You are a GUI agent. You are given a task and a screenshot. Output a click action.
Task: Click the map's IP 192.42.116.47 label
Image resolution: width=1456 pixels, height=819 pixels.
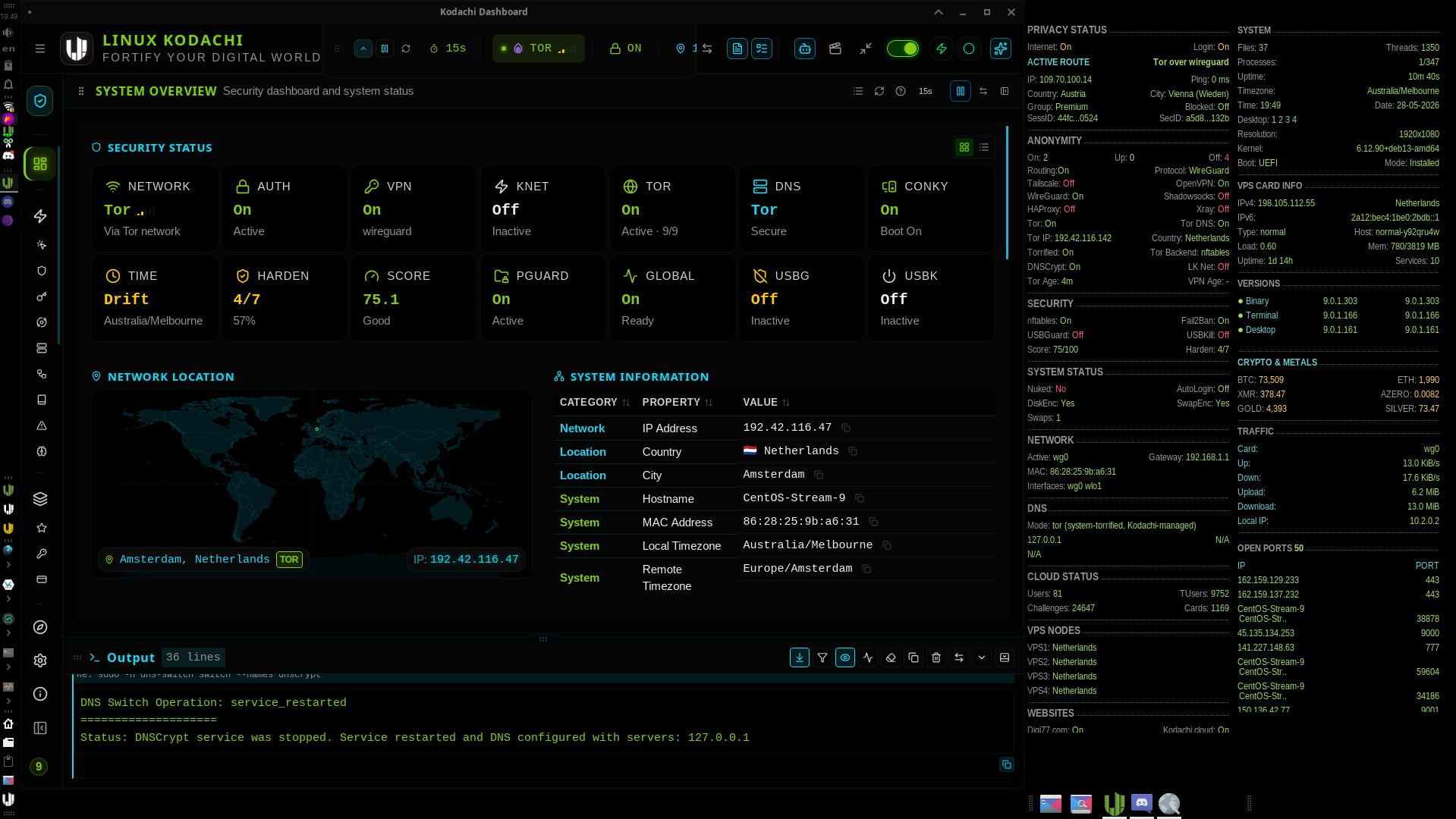[x=467, y=560]
